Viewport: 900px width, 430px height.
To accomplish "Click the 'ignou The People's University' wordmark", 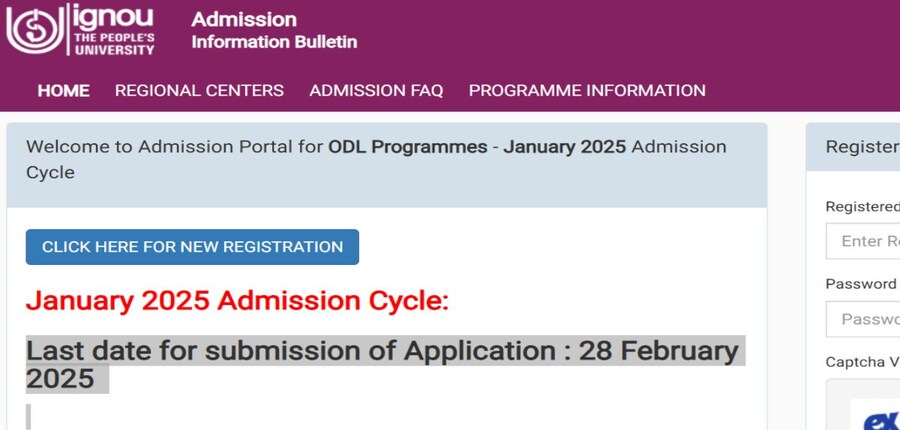I will tap(113, 30).
